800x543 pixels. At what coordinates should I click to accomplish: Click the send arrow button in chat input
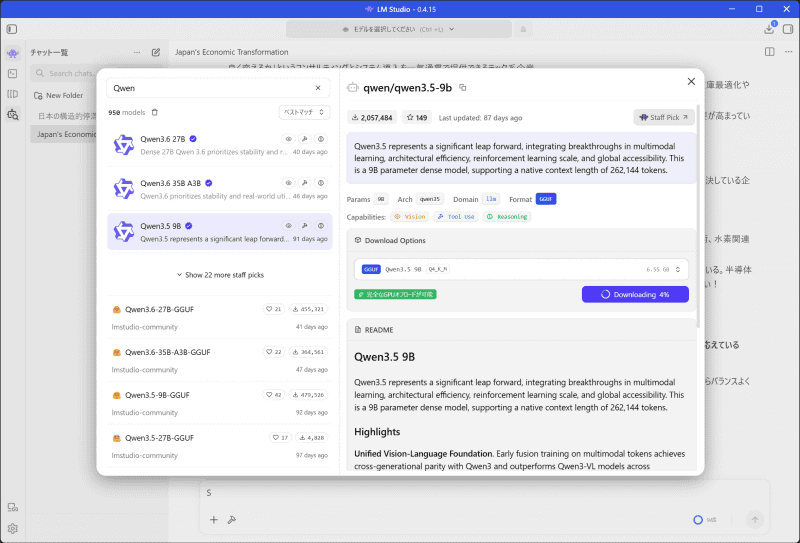pyautogui.click(x=755, y=520)
